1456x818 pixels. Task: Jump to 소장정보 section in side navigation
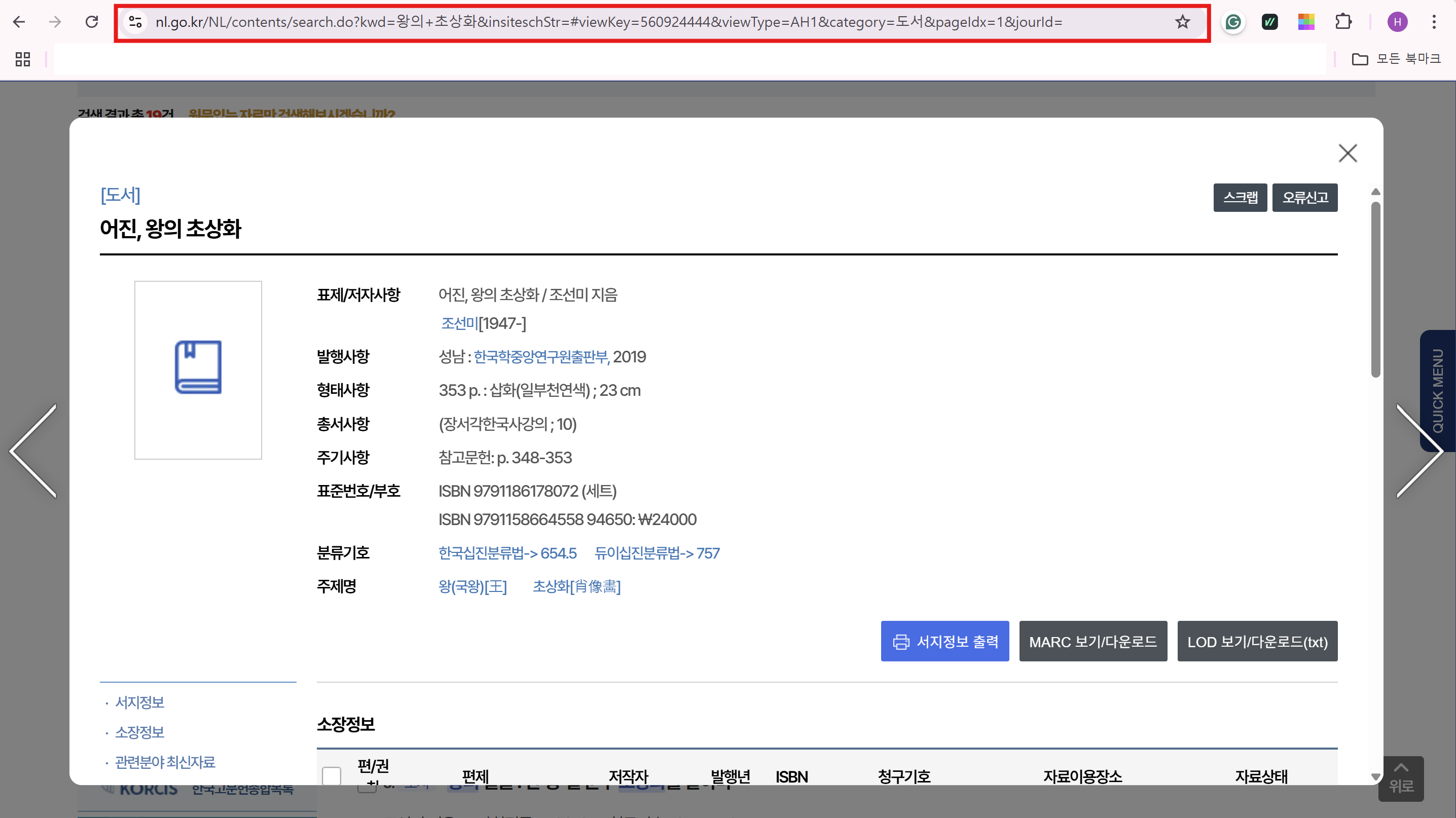(139, 732)
